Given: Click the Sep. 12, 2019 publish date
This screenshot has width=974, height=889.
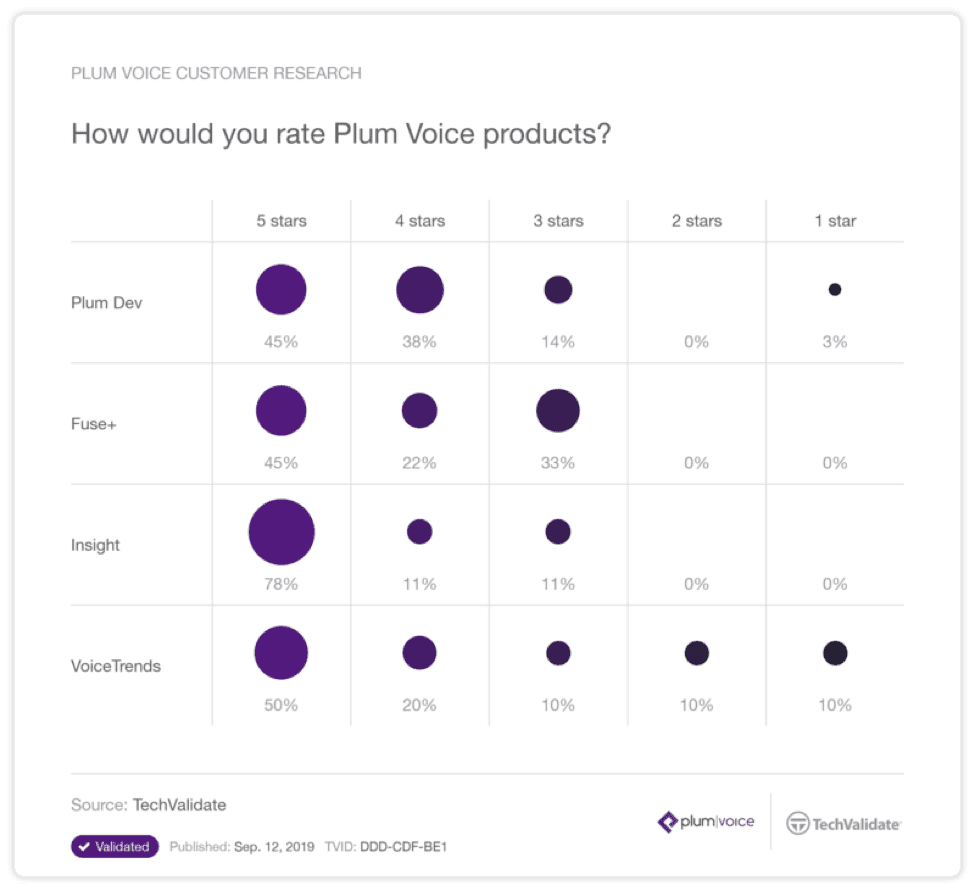Looking at the screenshot, I should click(x=274, y=847).
